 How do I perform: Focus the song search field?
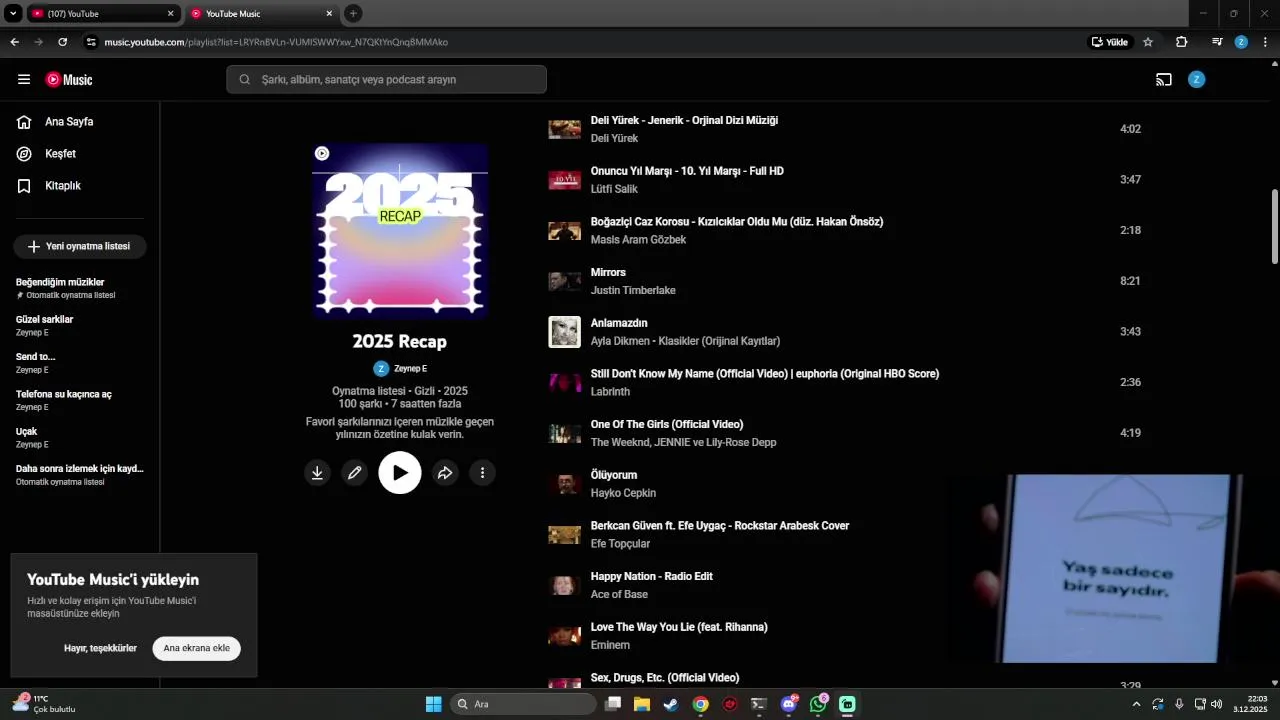tap(386, 79)
